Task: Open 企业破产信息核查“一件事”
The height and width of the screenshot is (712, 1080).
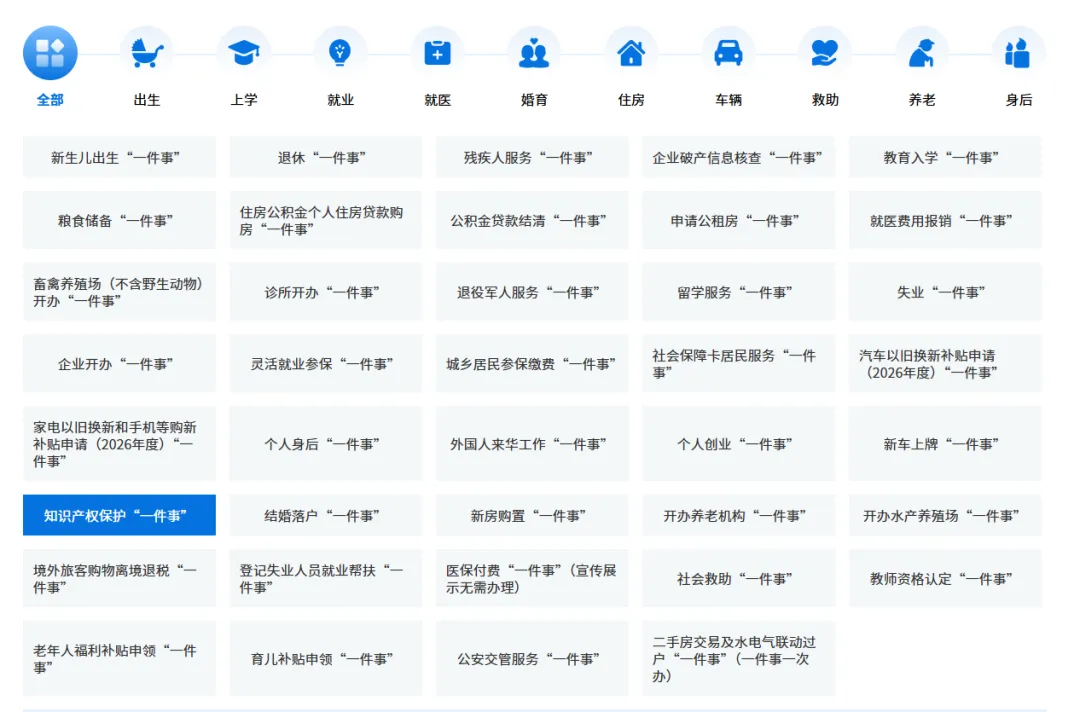Action: (x=738, y=157)
